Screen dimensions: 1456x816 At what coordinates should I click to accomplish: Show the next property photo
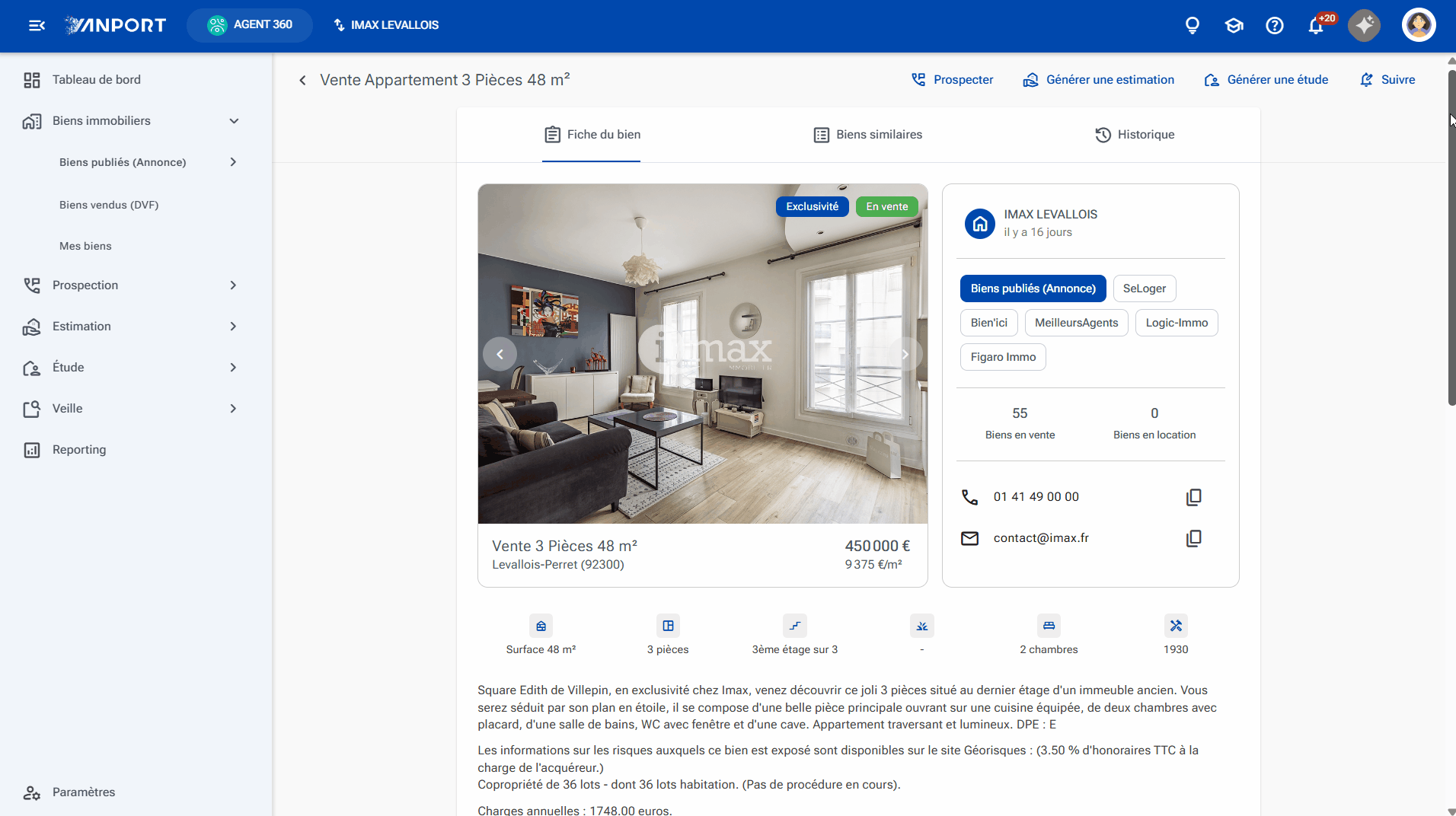click(x=905, y=354)
